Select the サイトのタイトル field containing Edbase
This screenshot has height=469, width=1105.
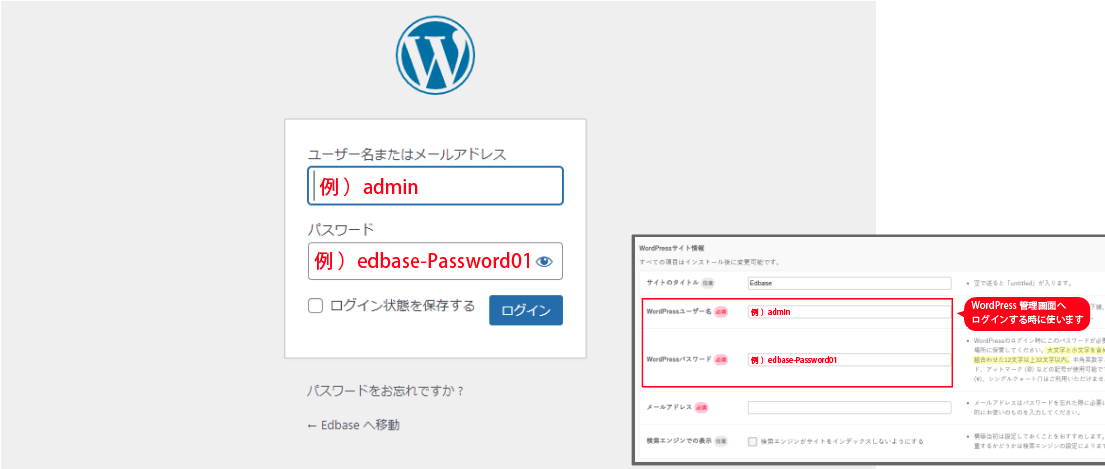pyautogui.click(x=849, y=283)
